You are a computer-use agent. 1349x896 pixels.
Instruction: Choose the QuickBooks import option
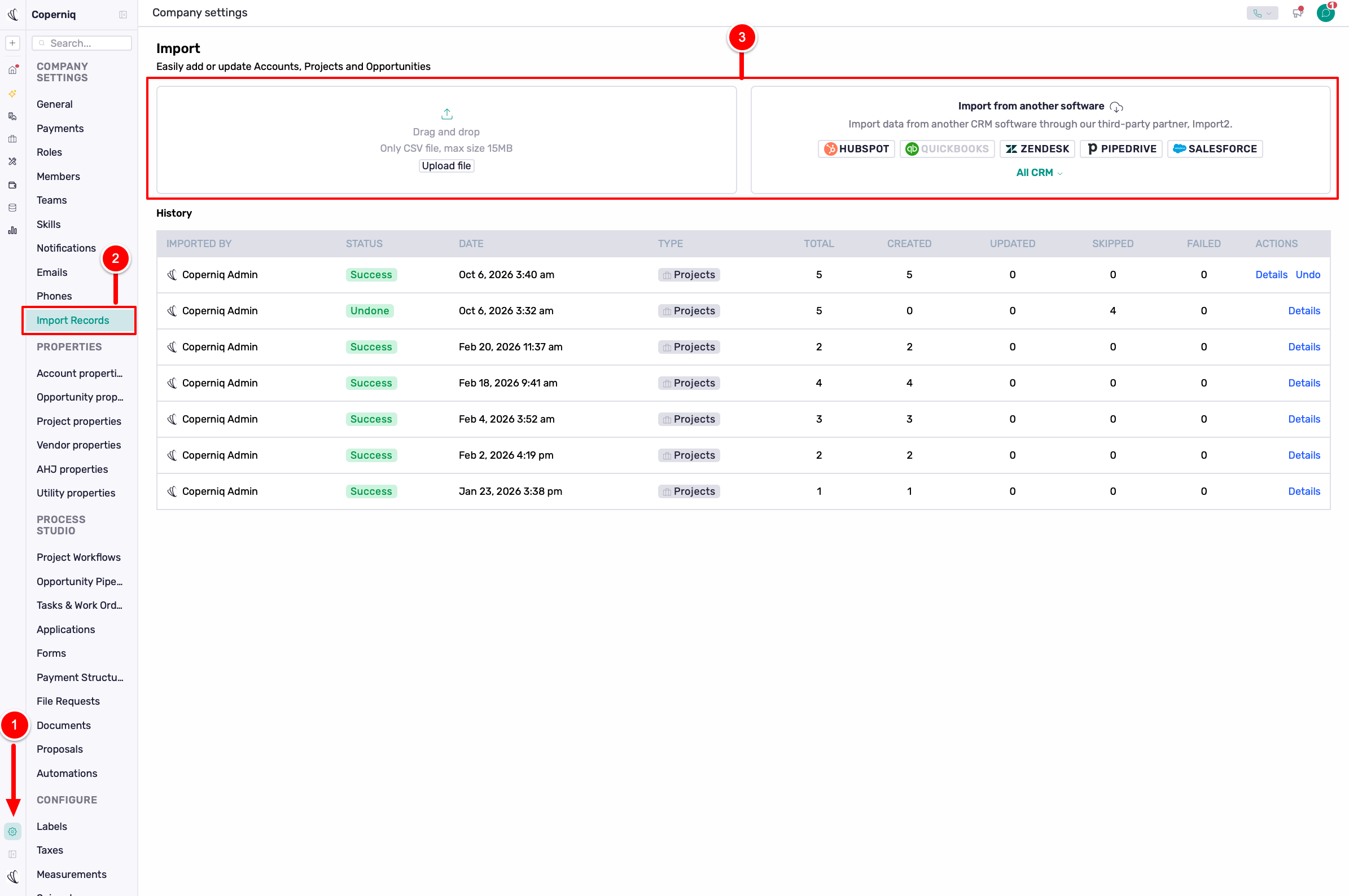pos(947,149)
